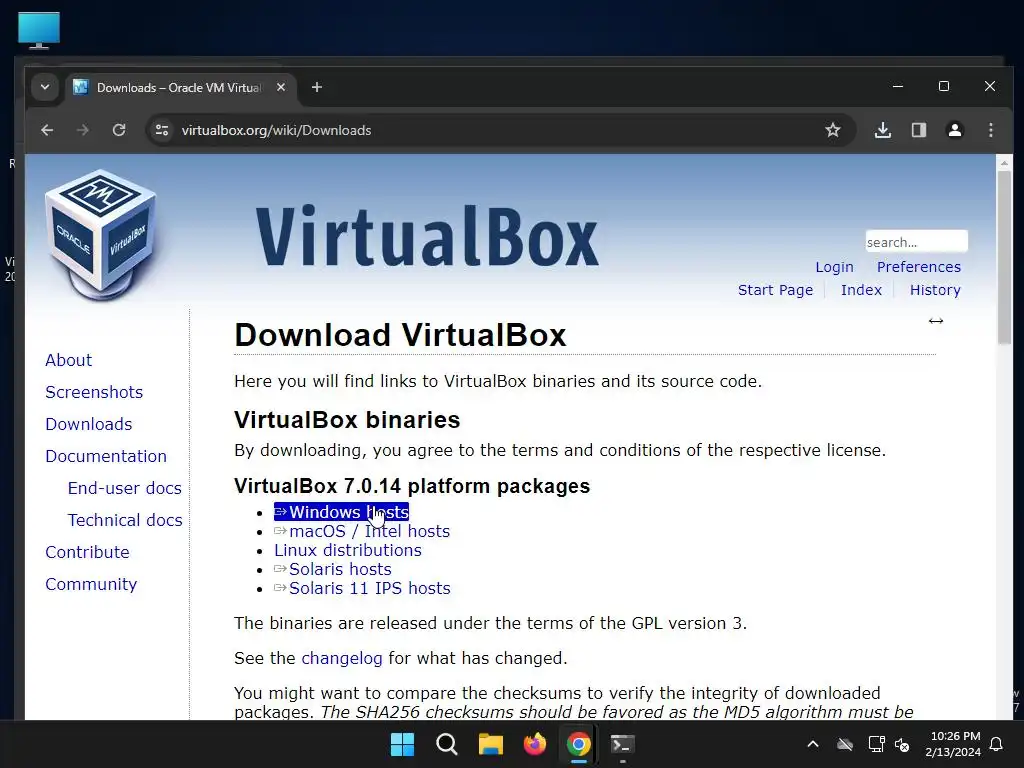The image size is (1024, 768).
Task: Open taskbar Search
Action: coord(447,744)
